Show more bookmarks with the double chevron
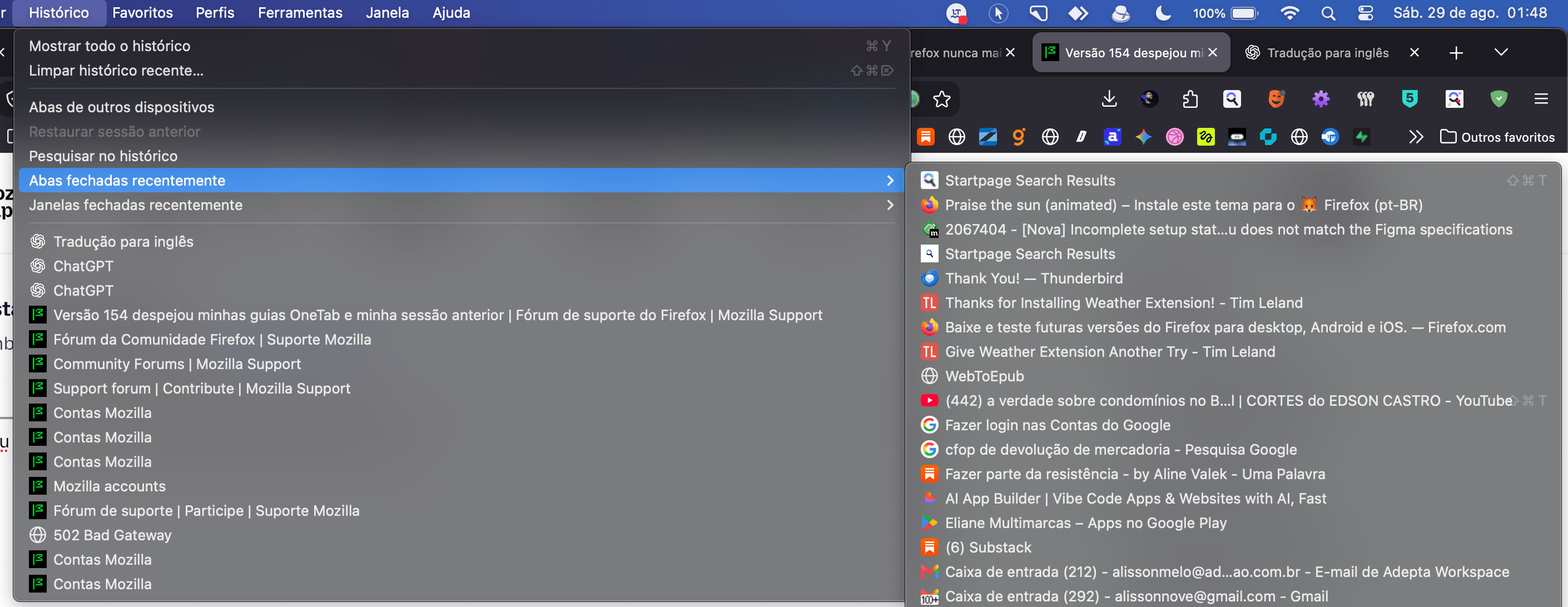 click(x=1416, y=137)
